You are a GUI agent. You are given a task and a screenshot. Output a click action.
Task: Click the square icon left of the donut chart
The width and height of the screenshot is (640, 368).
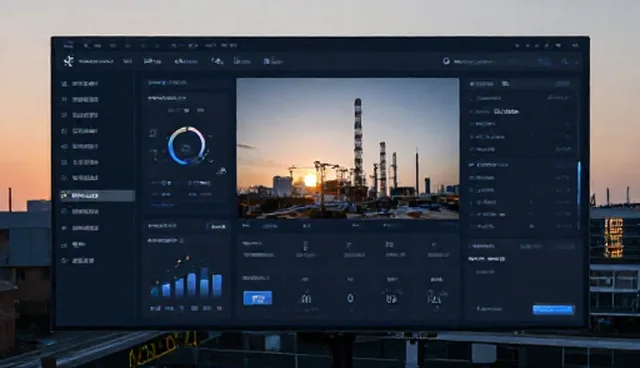click(153, 133)
